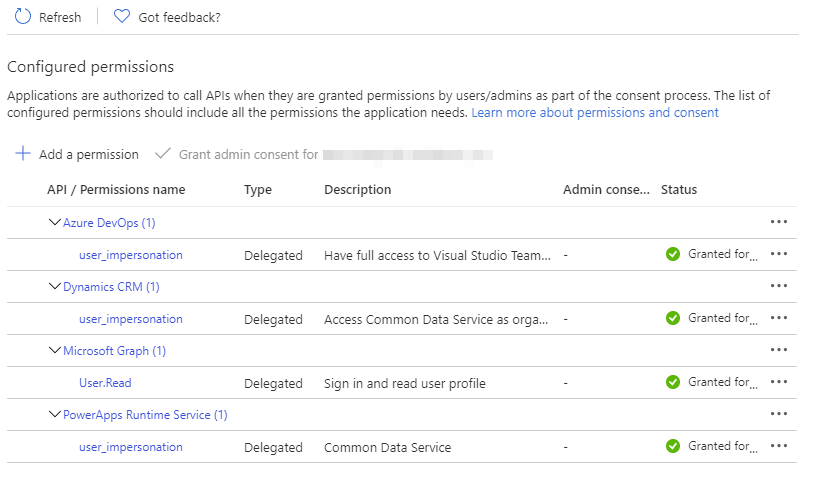
Task: Click 'Granted for...' status in Common Data Service row
Action: (x=723, y=446)
